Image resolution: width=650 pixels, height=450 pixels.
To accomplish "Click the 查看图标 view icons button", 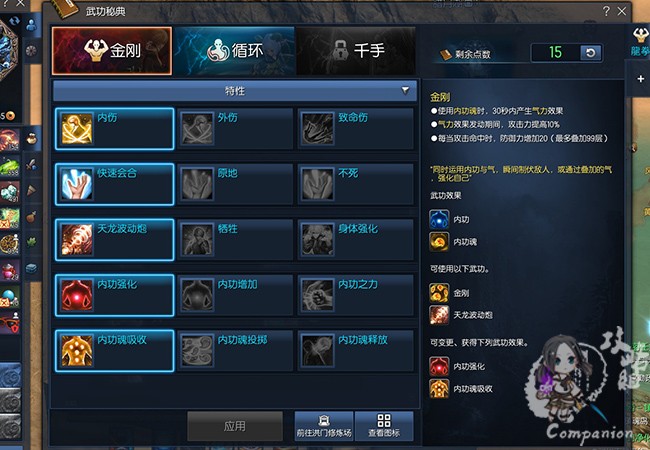I will coord(384,426).
